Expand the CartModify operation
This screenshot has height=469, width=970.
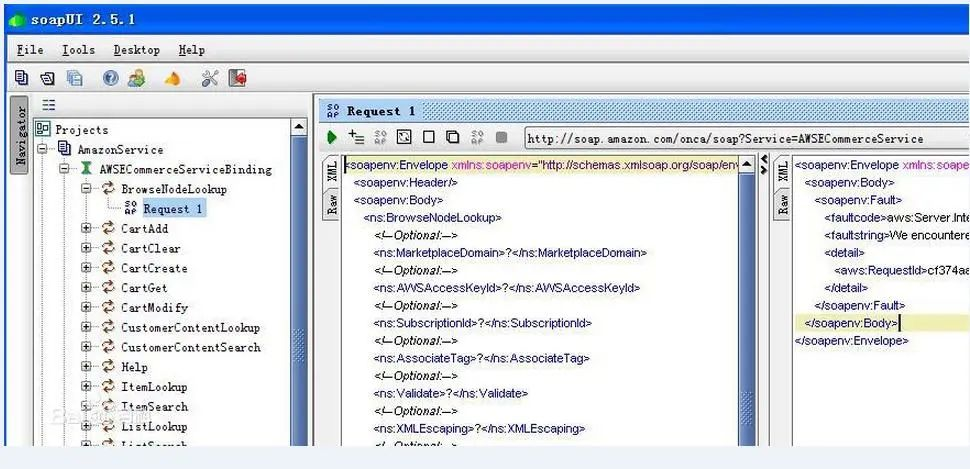(x=86, y=308)
